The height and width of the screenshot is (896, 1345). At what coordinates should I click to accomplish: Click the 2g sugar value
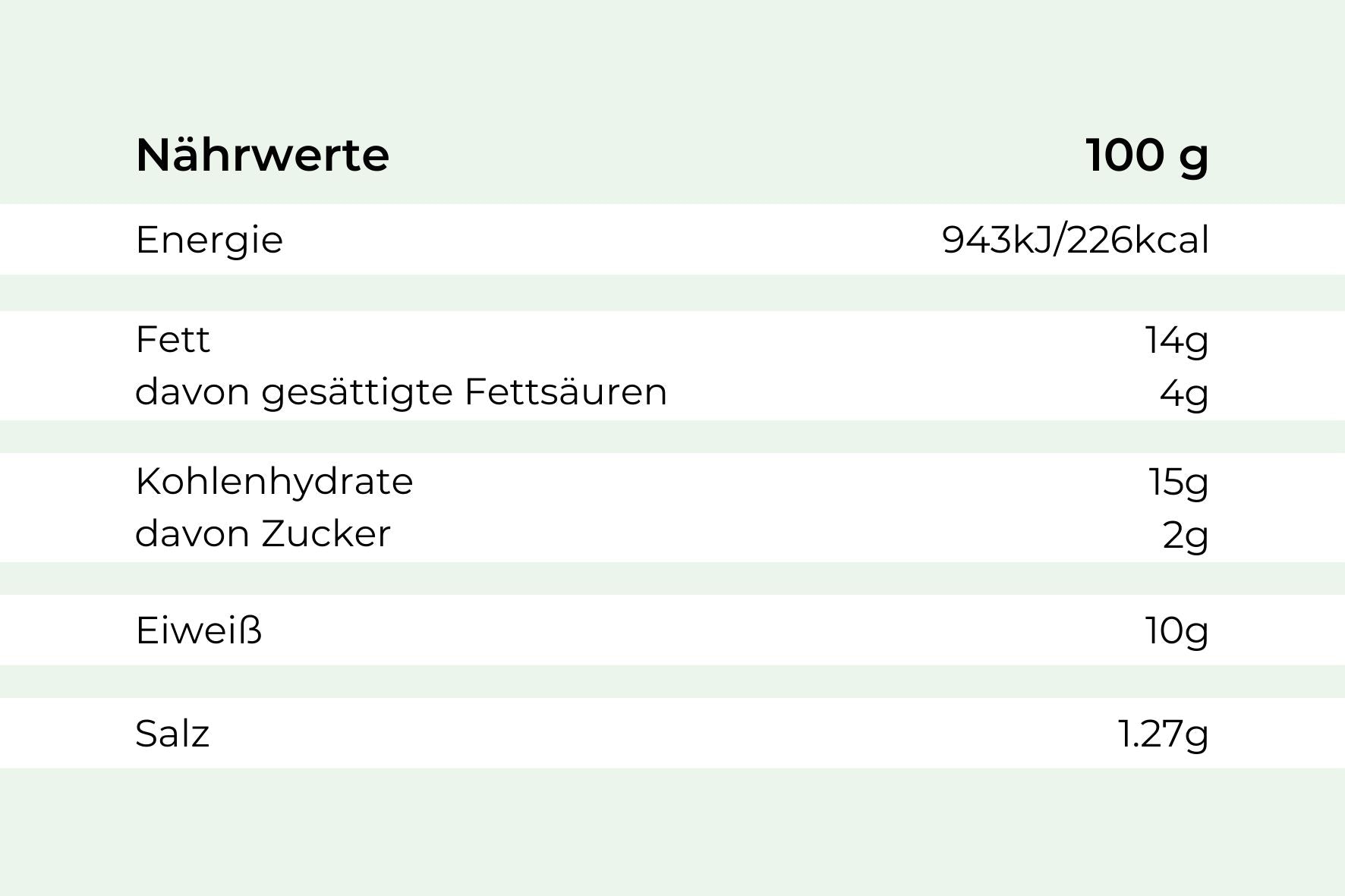1185,535
